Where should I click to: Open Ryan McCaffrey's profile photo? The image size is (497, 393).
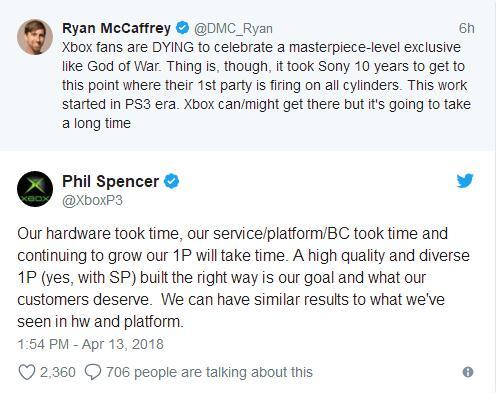point(35,37)
